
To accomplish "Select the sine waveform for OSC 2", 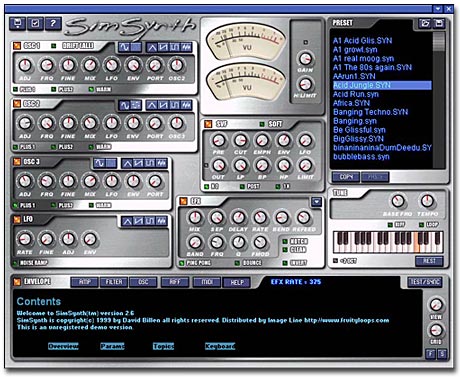I will tap(125, 106).
